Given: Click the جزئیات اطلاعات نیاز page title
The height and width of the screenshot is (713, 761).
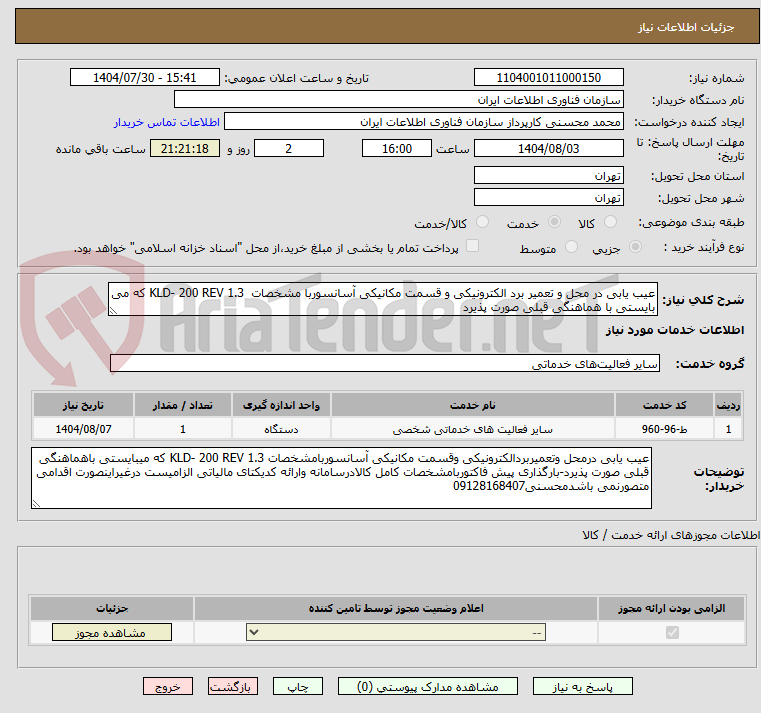Looking at the screenshot, I should click(x=685, y=27).
